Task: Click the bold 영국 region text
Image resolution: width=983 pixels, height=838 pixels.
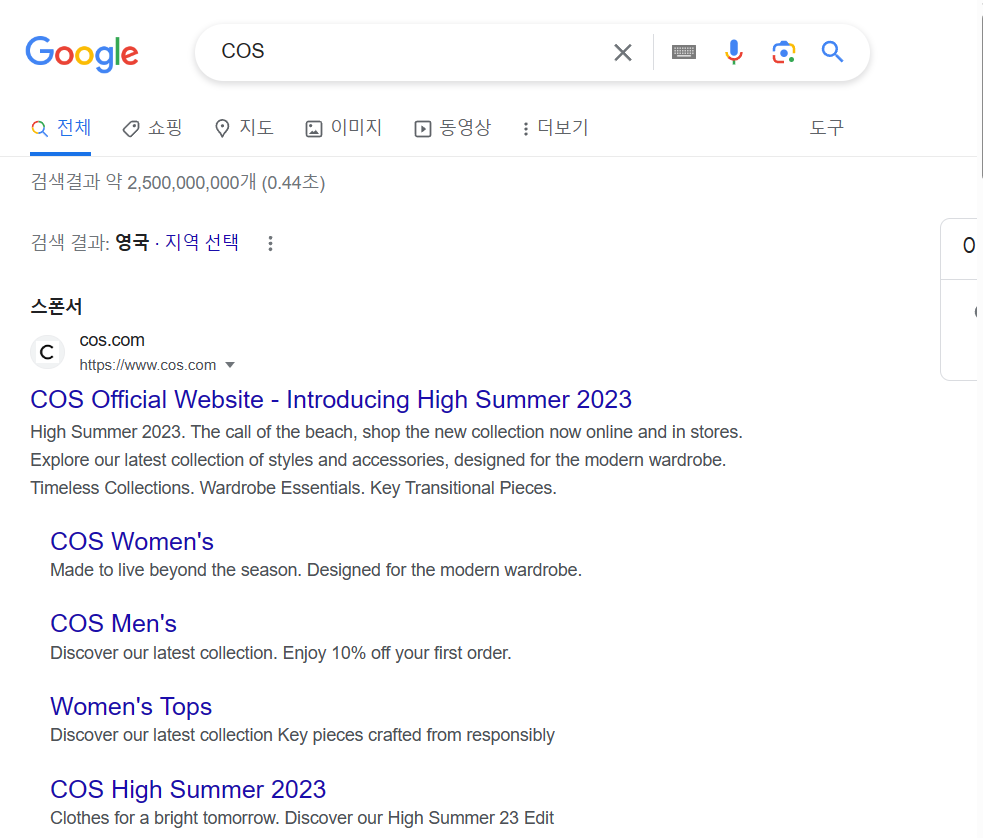Action: coord(132,242)
